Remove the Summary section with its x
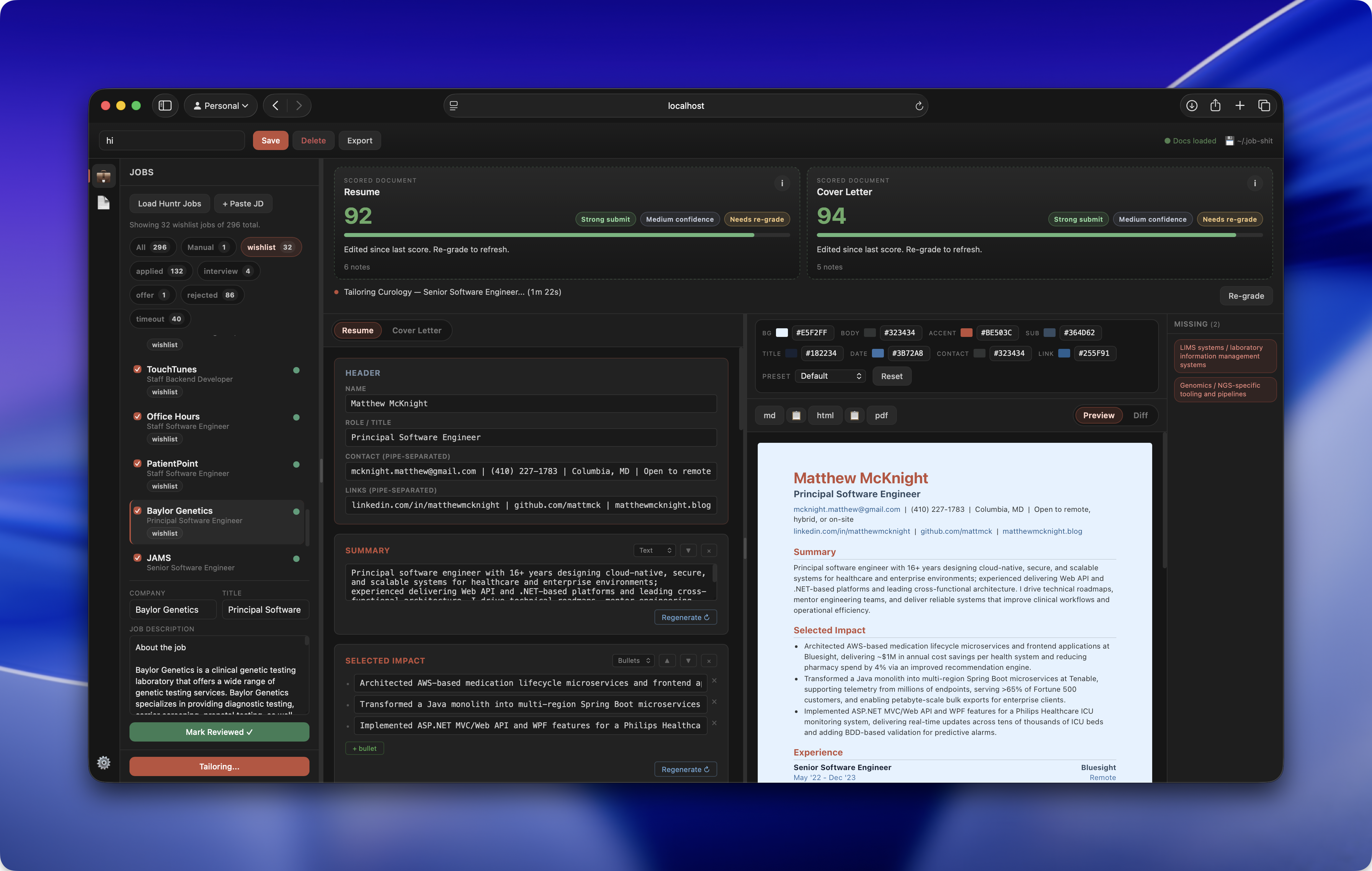This screenshot has height=871, width=1372. (709, 551)
